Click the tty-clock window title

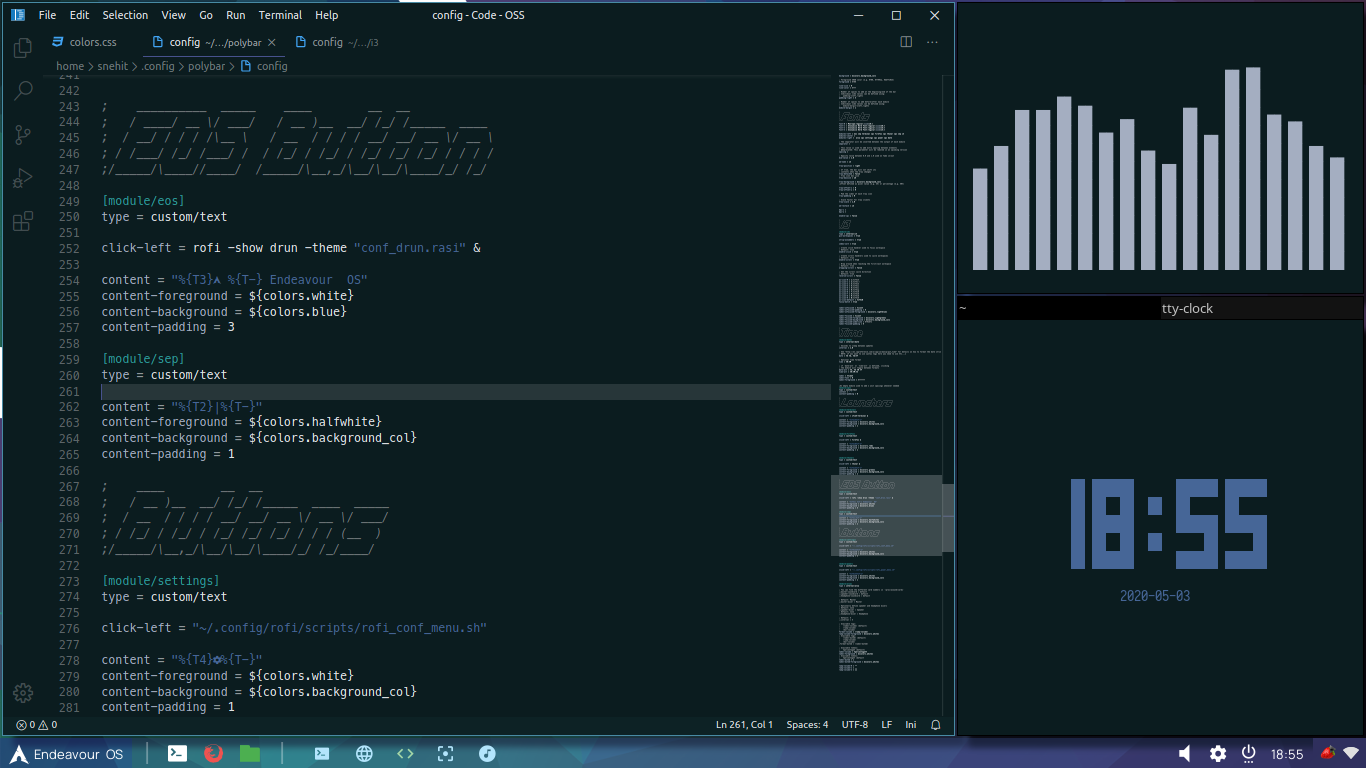click(x=1187, y=308)
